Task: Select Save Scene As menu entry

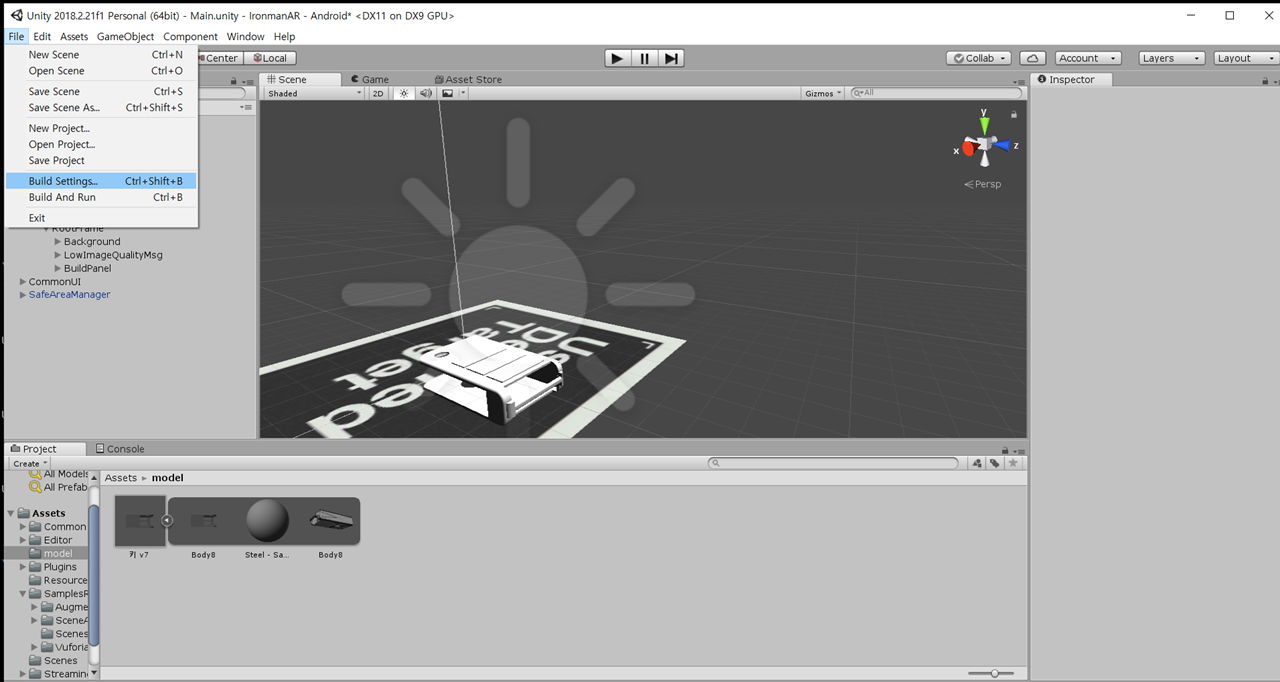Action: click(x=101, y=107)
